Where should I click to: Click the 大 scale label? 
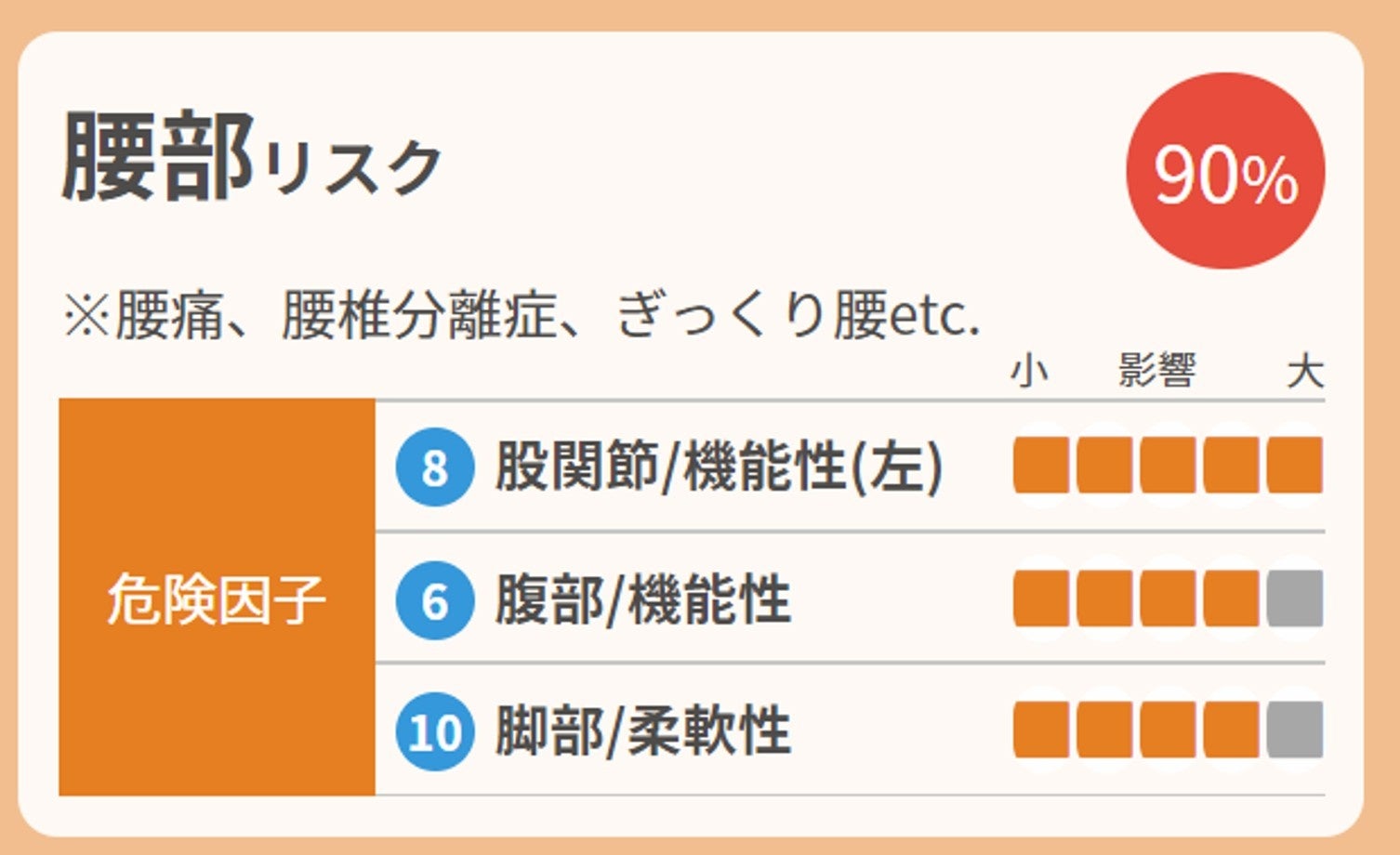pos(1305,371)
